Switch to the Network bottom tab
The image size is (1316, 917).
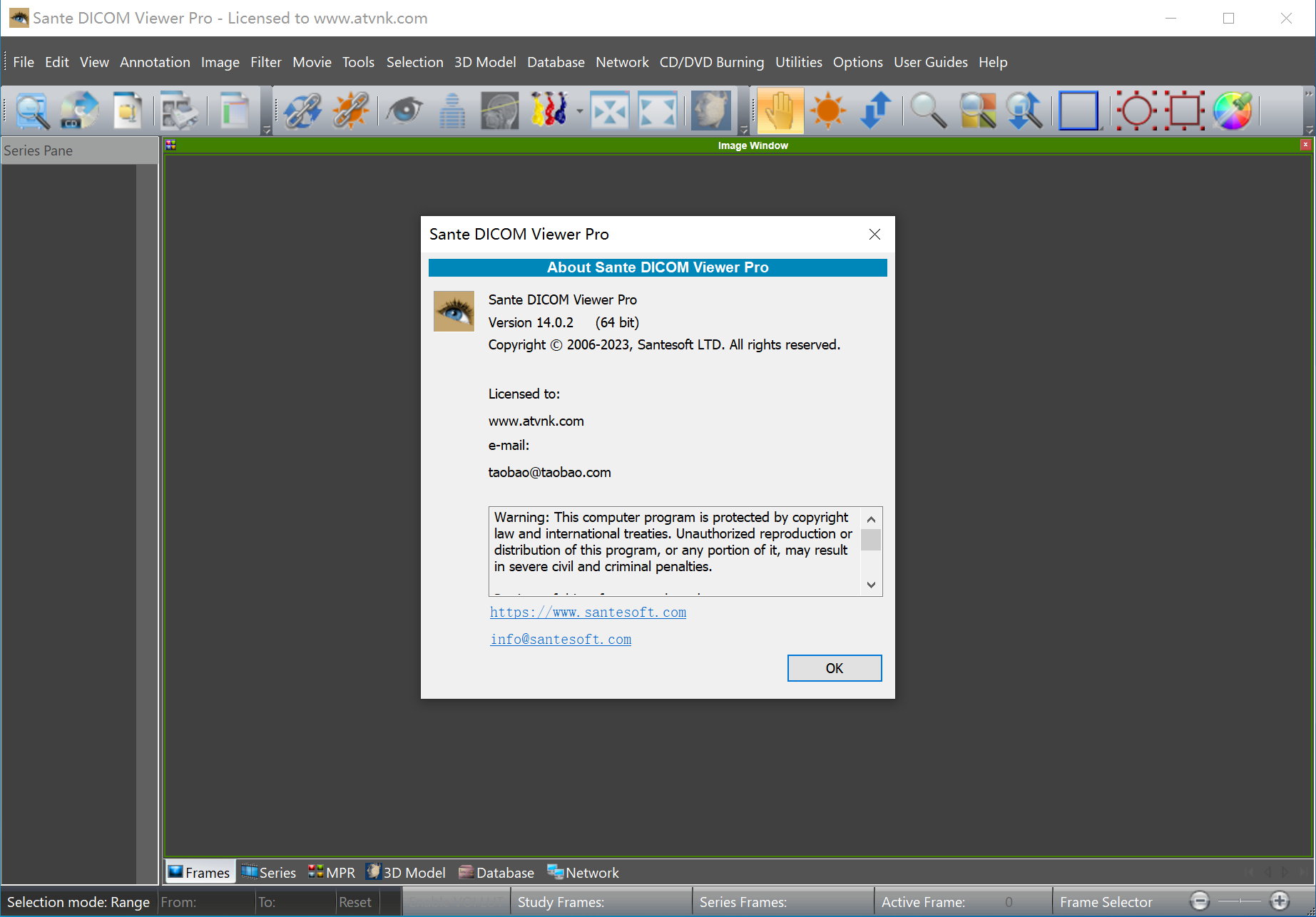click(x=583, y=872)
